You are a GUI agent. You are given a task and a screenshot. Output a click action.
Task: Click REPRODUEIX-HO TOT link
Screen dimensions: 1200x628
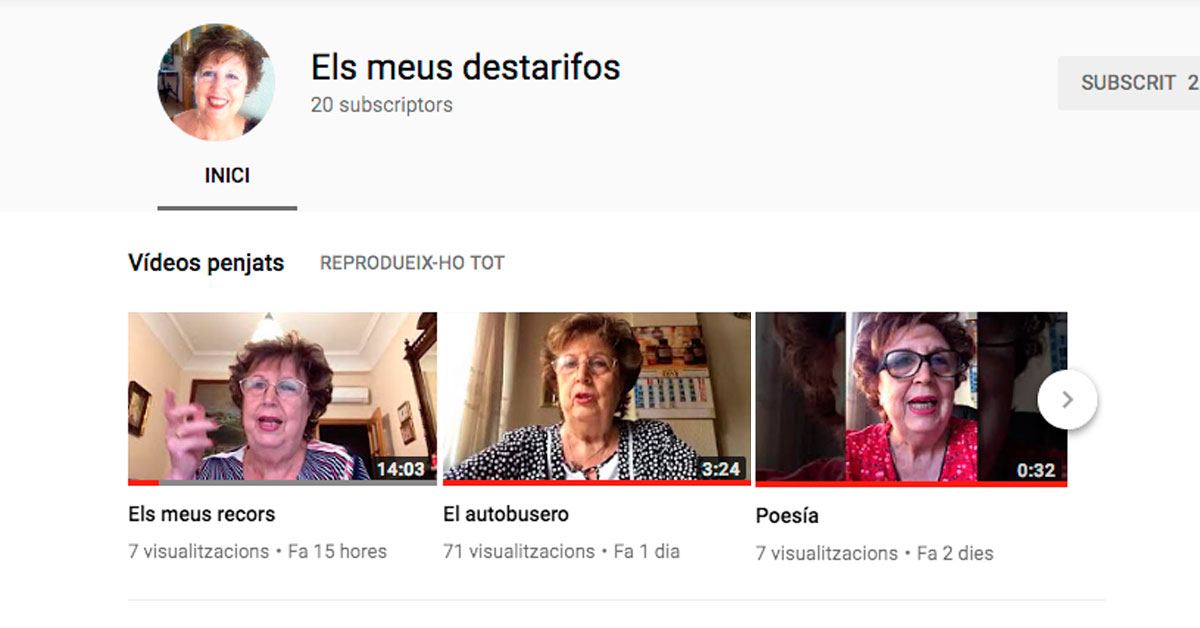412,263
